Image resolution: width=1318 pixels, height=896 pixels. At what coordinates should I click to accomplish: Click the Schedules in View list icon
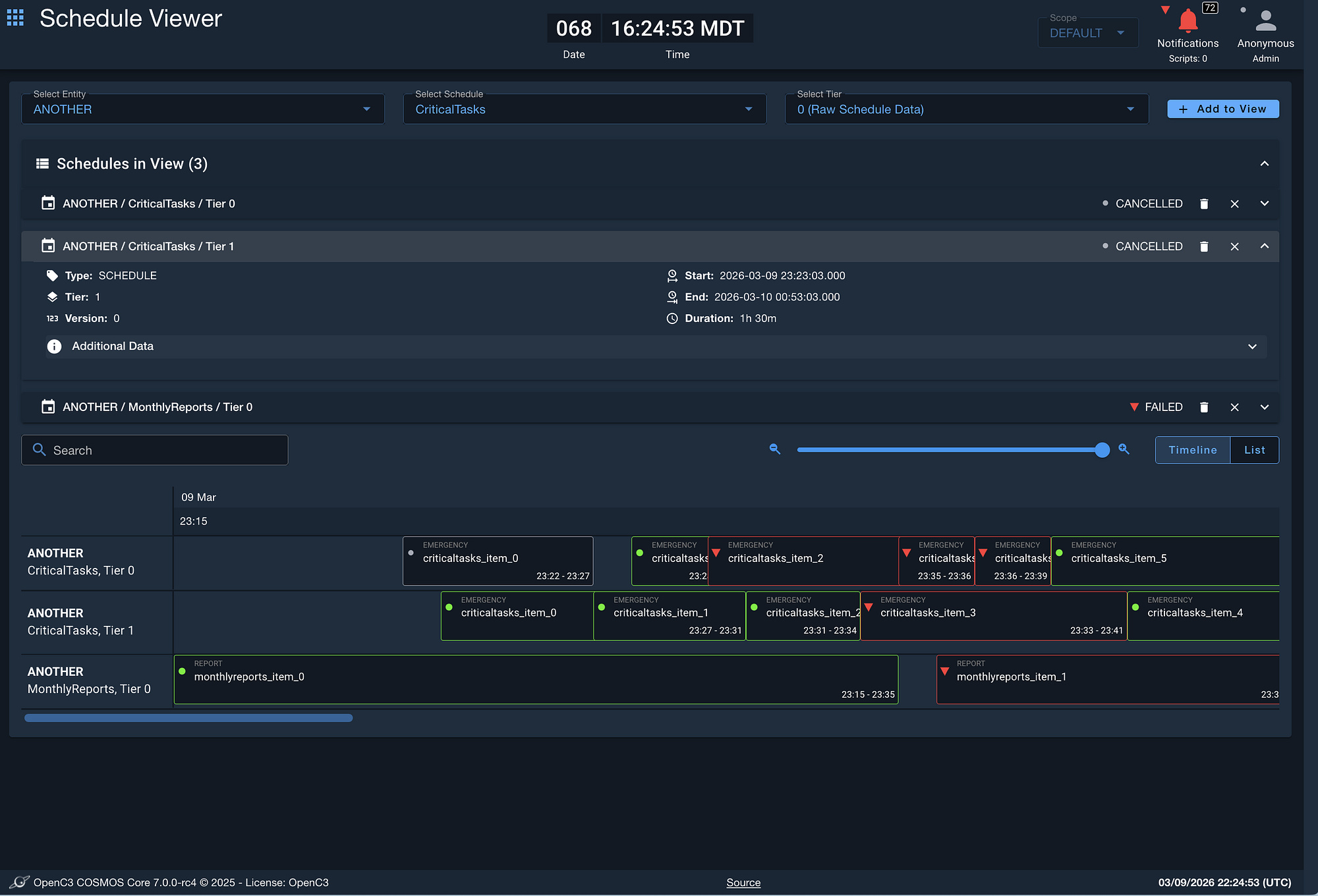[x=42, y=163]
